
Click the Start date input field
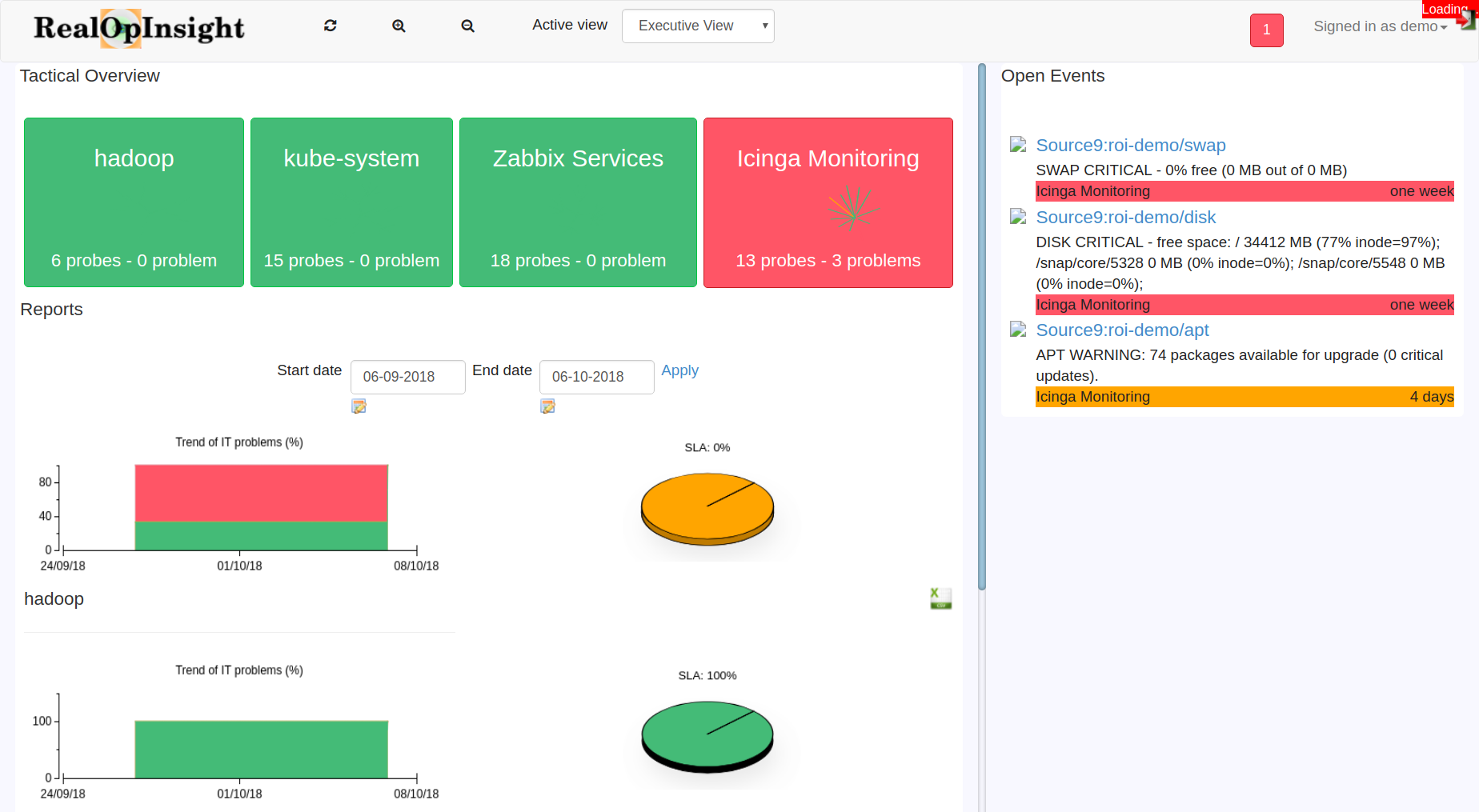point(407,377)
